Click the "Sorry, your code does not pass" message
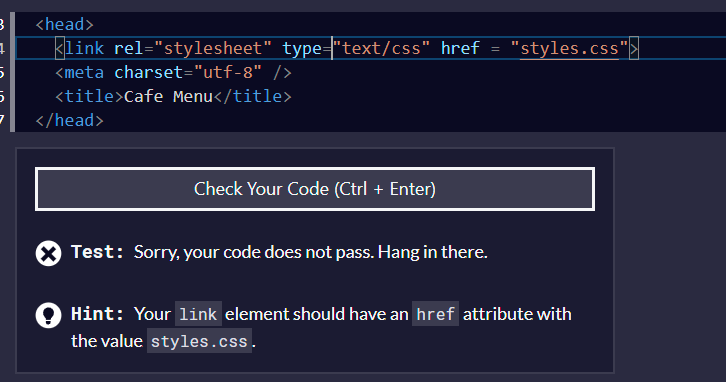This screenshot has width=726, height=382. tap(253, 252)
